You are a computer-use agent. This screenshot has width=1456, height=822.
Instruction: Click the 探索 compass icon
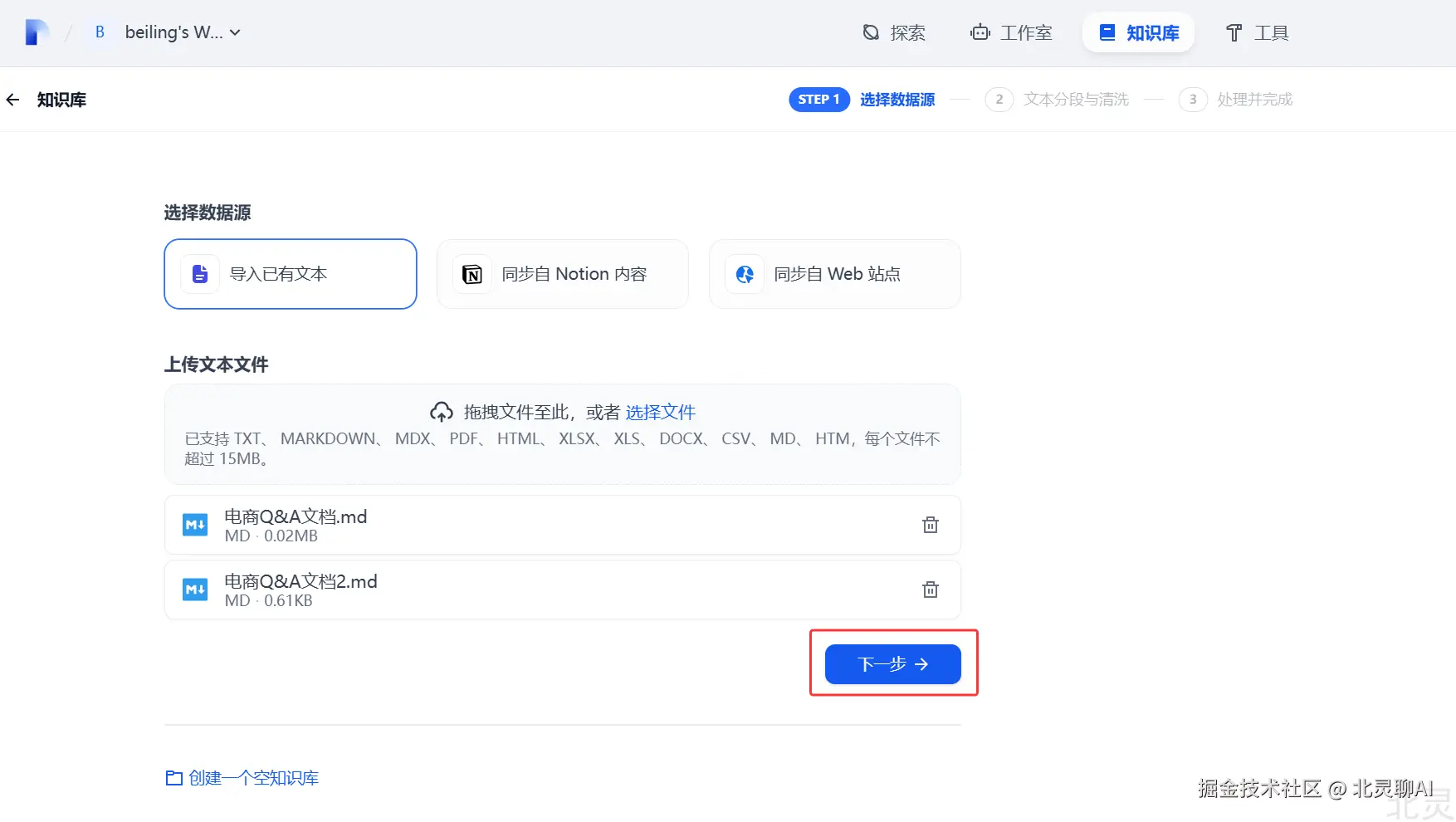click(x=871, y=32)
